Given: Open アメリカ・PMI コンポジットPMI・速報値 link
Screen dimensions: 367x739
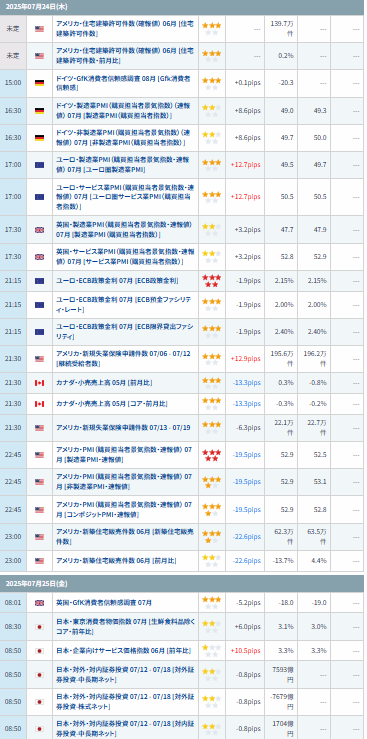Looking at the screenshot, I should tap(124, 509).
